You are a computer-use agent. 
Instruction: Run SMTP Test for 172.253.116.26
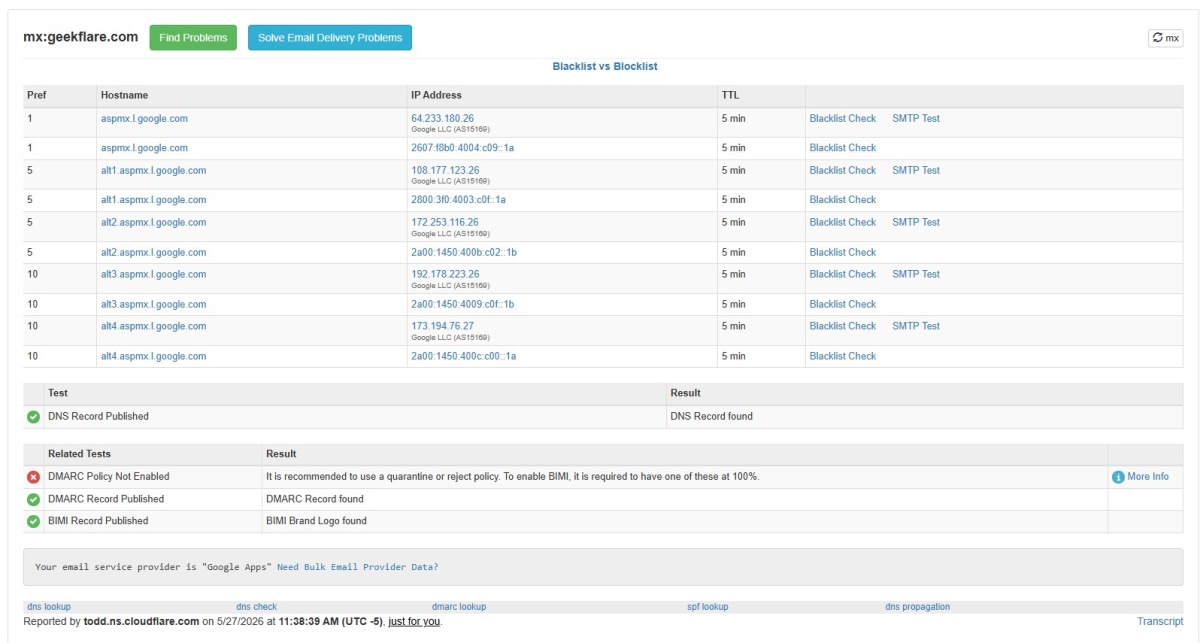click(916, 223)
